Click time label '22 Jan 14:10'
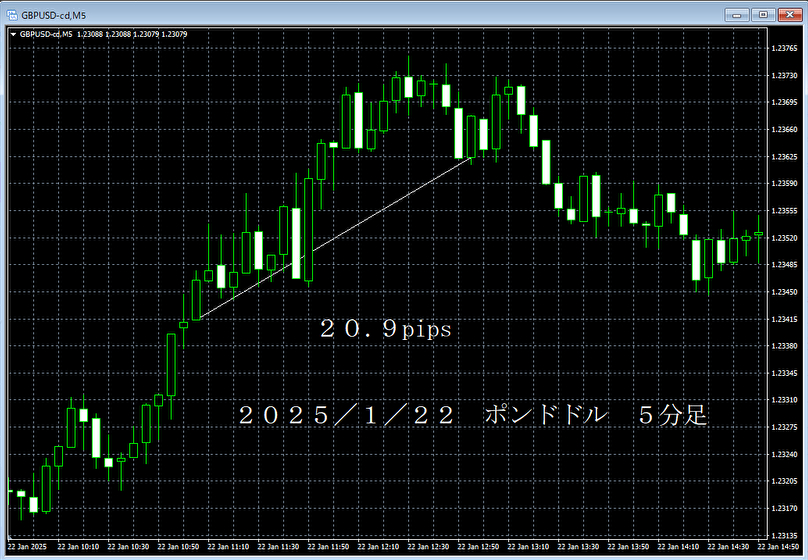Viewport: 808px width, 560px height. 678,547
